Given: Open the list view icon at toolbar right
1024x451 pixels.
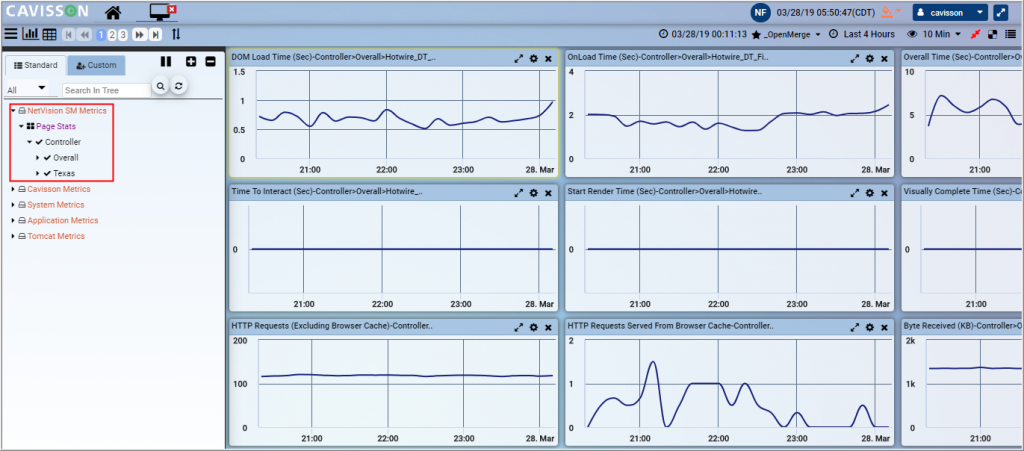Looking at the screenshot, I should pyautogui.click(x=1010, y=34).
